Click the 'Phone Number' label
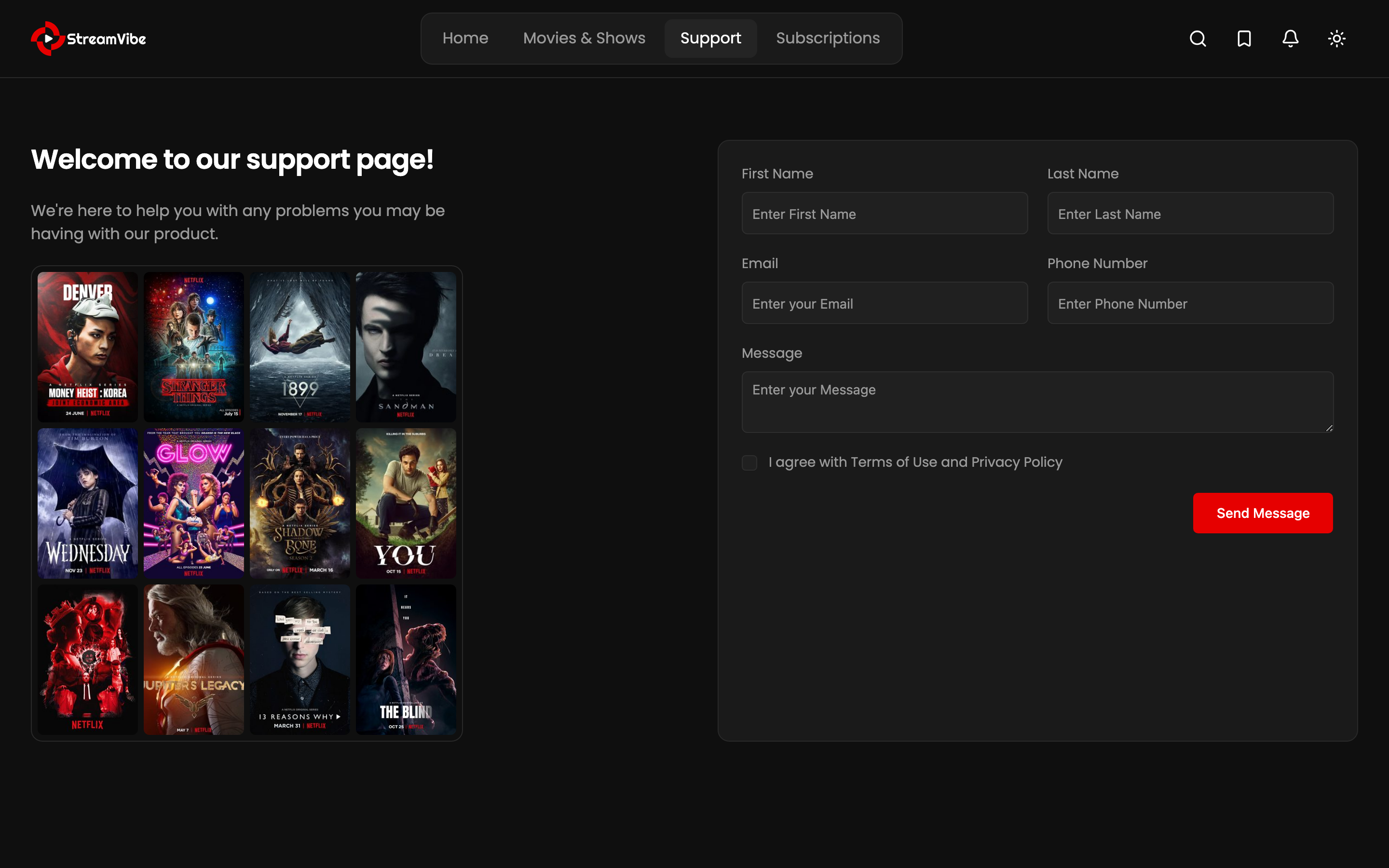 click(1097, 263)
